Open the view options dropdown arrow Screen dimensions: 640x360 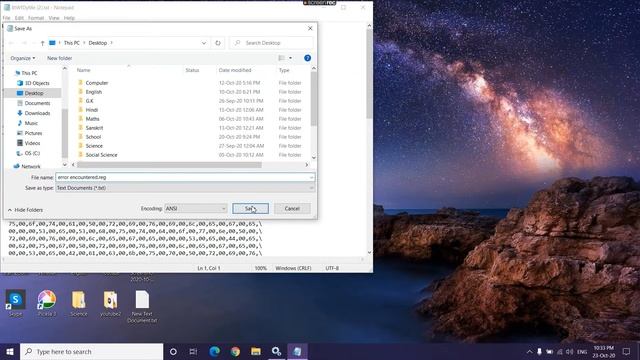point(291,58)
